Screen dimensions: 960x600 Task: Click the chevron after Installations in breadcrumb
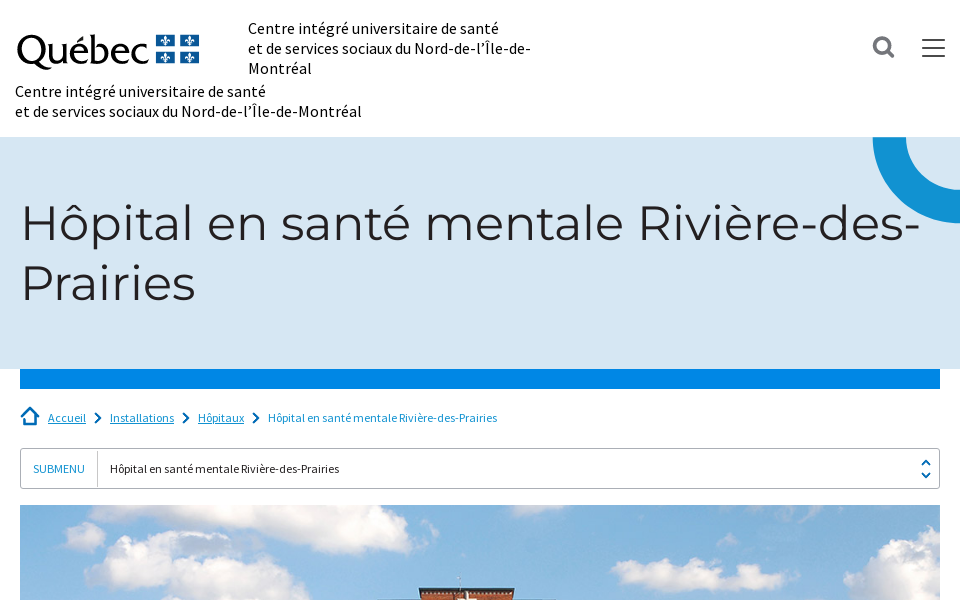184,418
